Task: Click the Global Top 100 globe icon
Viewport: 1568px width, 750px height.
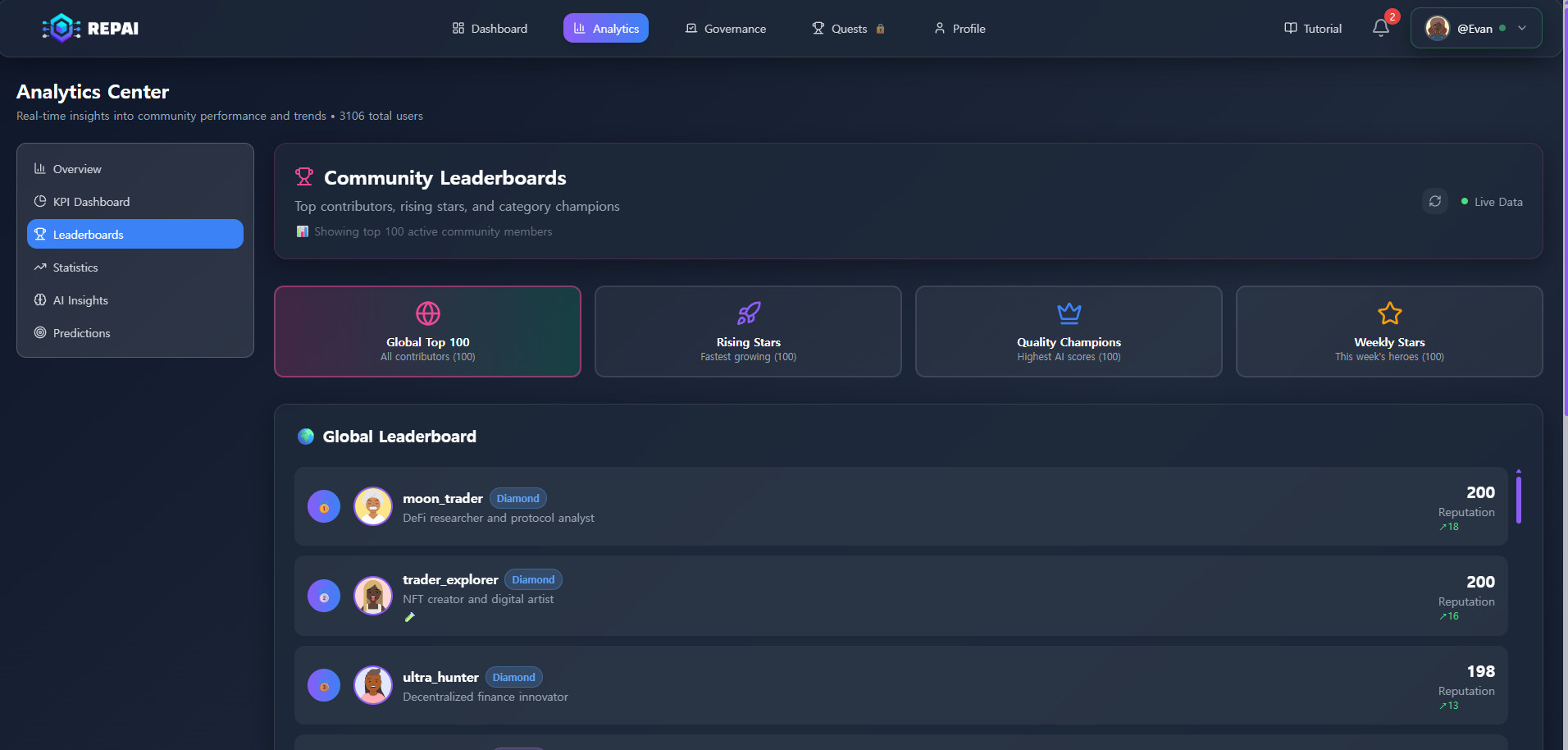Action: tap(427, 313)
